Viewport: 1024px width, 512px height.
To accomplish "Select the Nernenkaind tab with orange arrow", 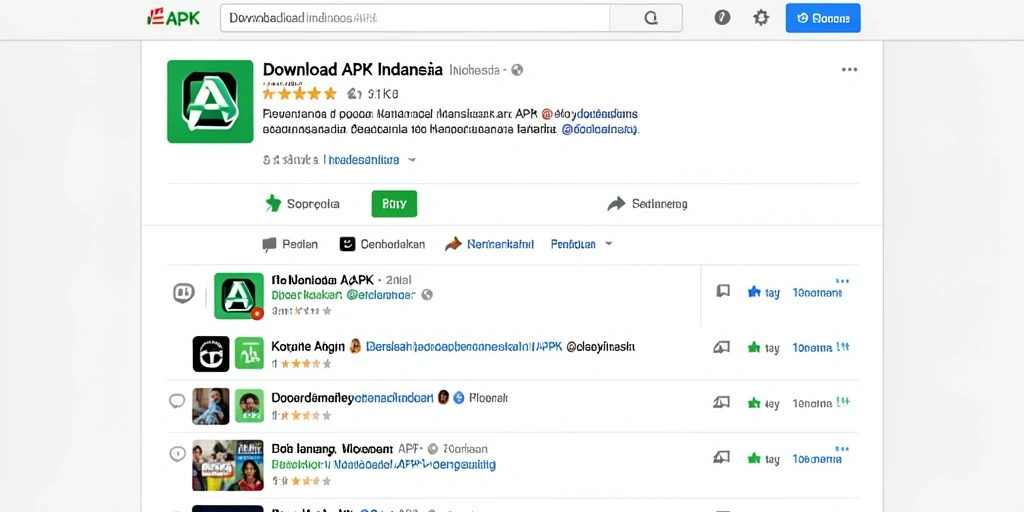I will coord(489,244).
